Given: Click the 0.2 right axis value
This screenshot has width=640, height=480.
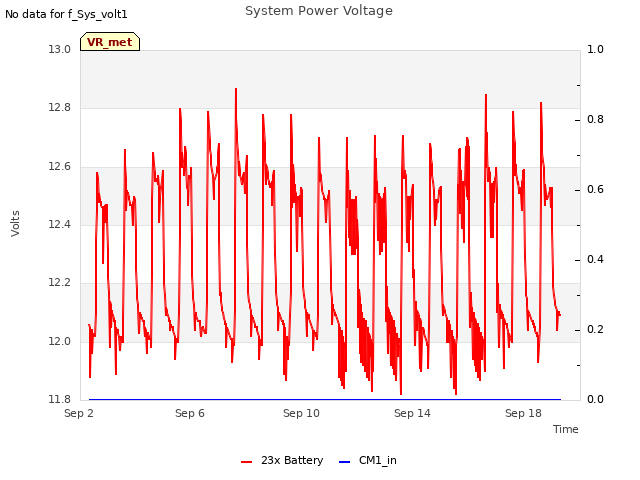Looking at the screenshot, I should (x=596, y=329).
